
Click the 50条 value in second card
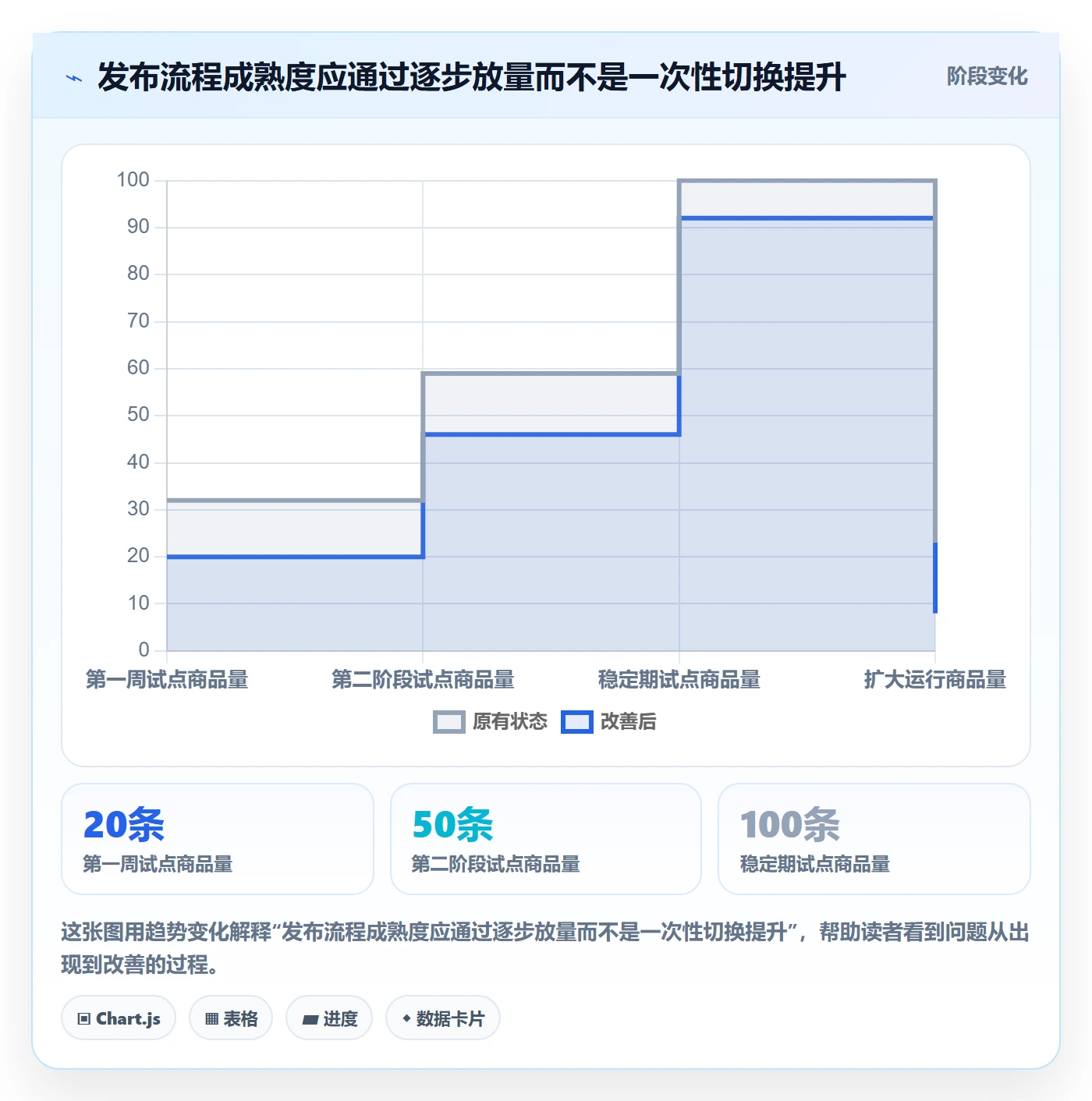(453, 824)
